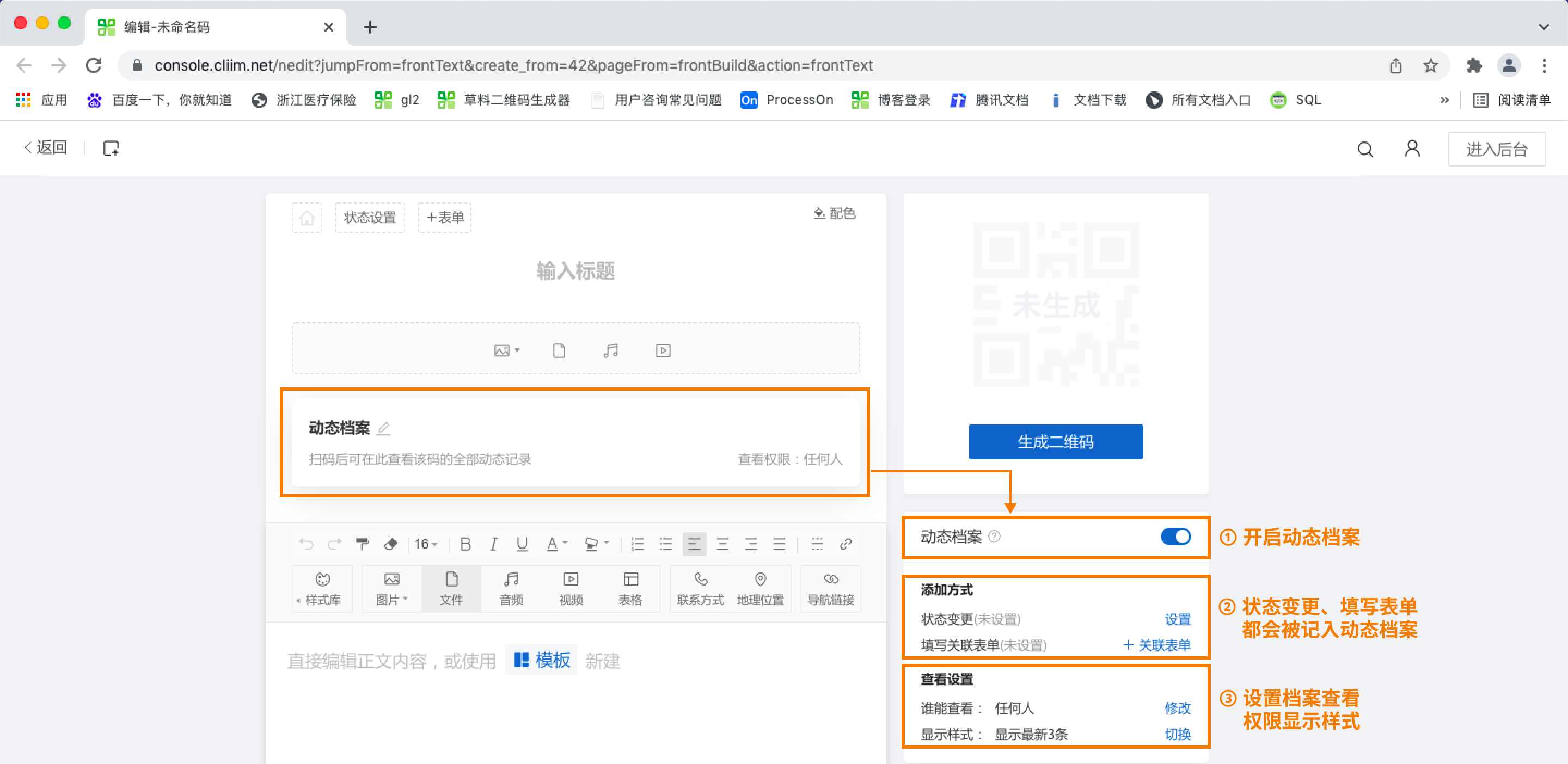
Task: Insert a 文件 file block
Action: point(452,589)
